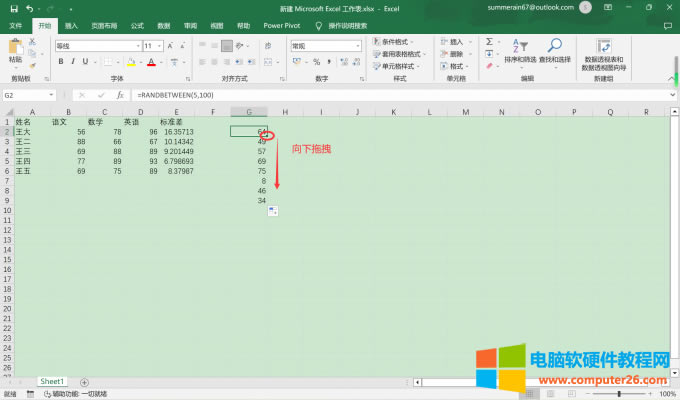Open the font size dropdown
This screenshot has height=400, width=680.
click(x=160, y=46)
